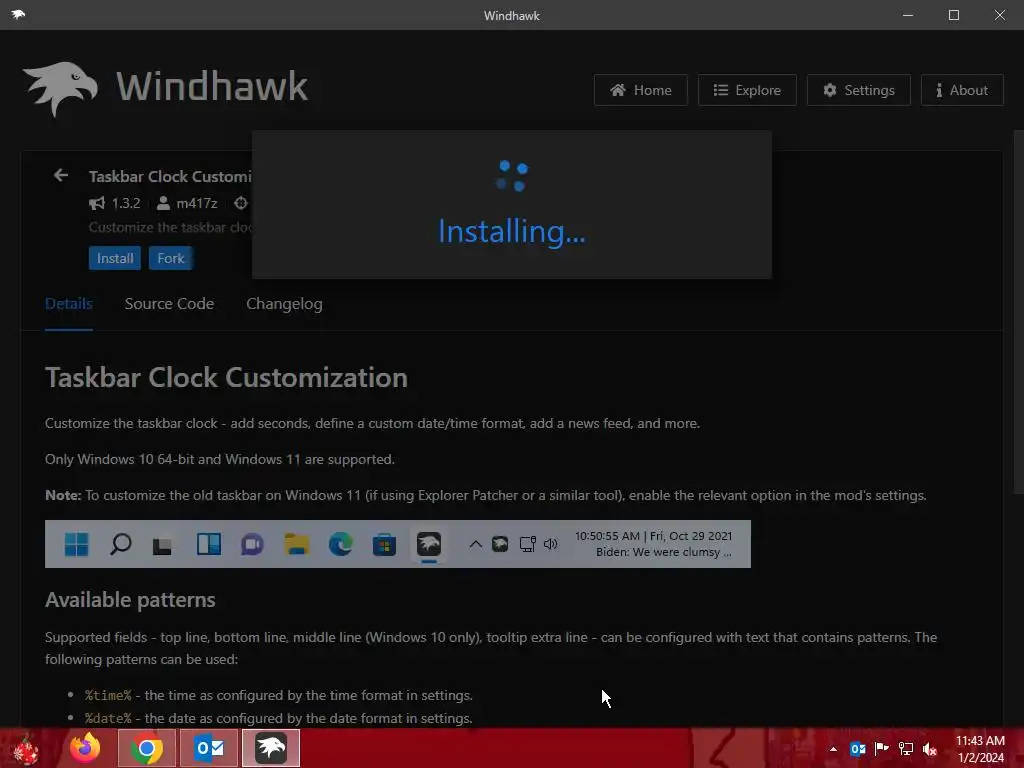Go back using the left arrow

[61, 175]
